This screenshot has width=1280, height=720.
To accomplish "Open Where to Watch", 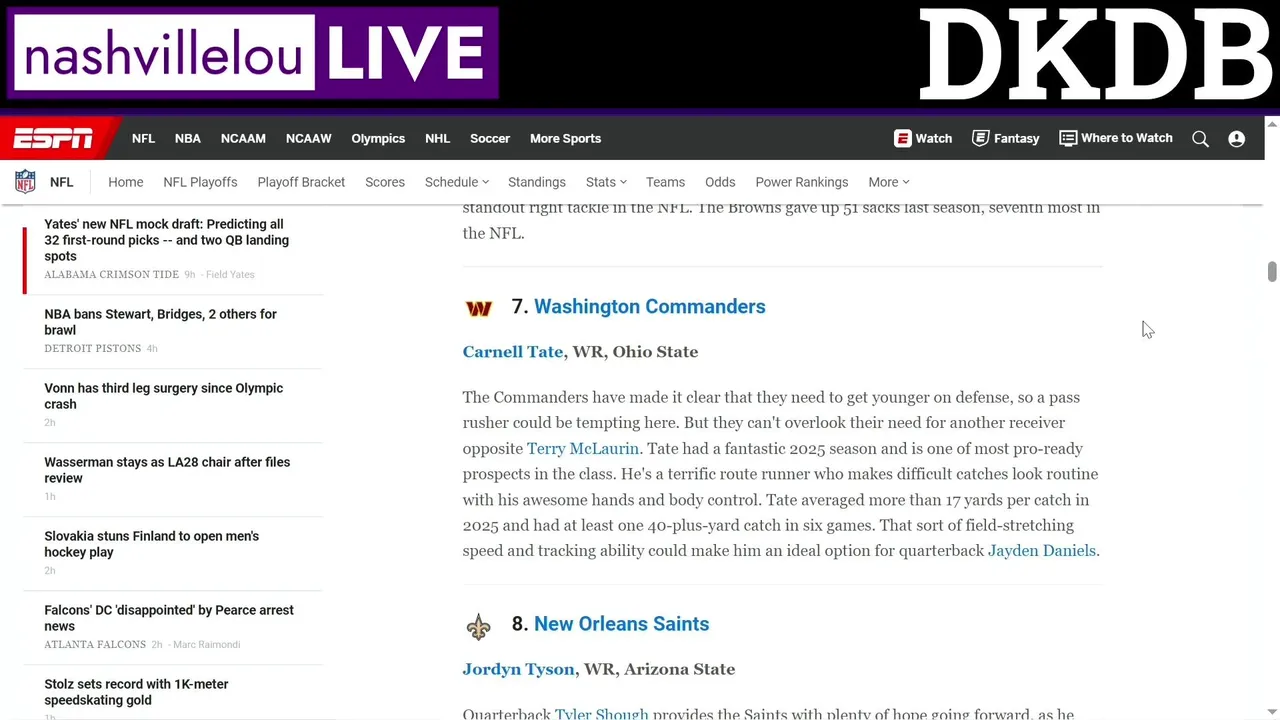I will pos(1116,138).
